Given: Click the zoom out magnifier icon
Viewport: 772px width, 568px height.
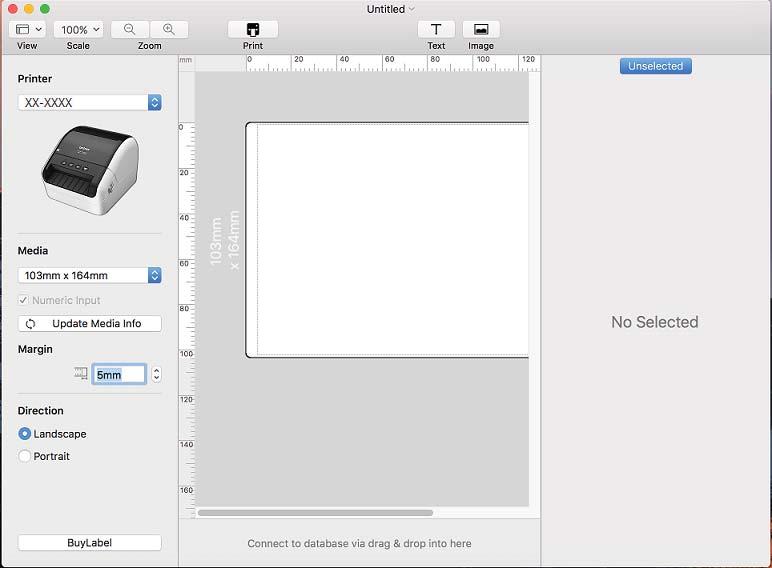Looking at the screenshot, I should [x=130, y=30].
